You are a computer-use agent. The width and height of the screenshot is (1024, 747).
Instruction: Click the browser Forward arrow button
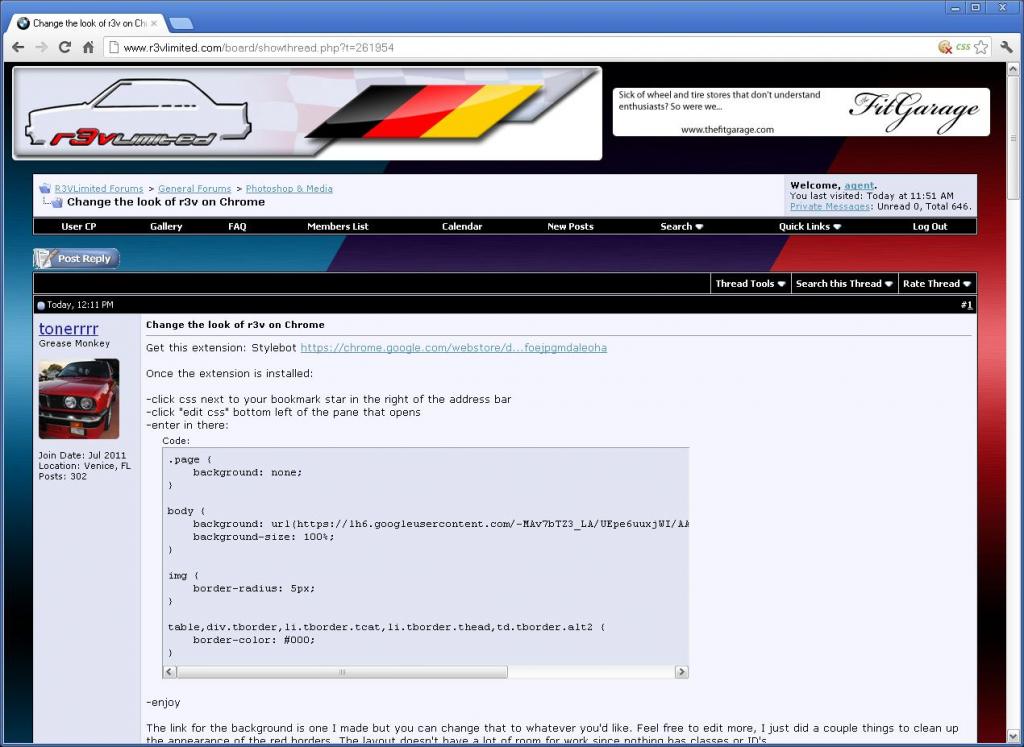41,47
